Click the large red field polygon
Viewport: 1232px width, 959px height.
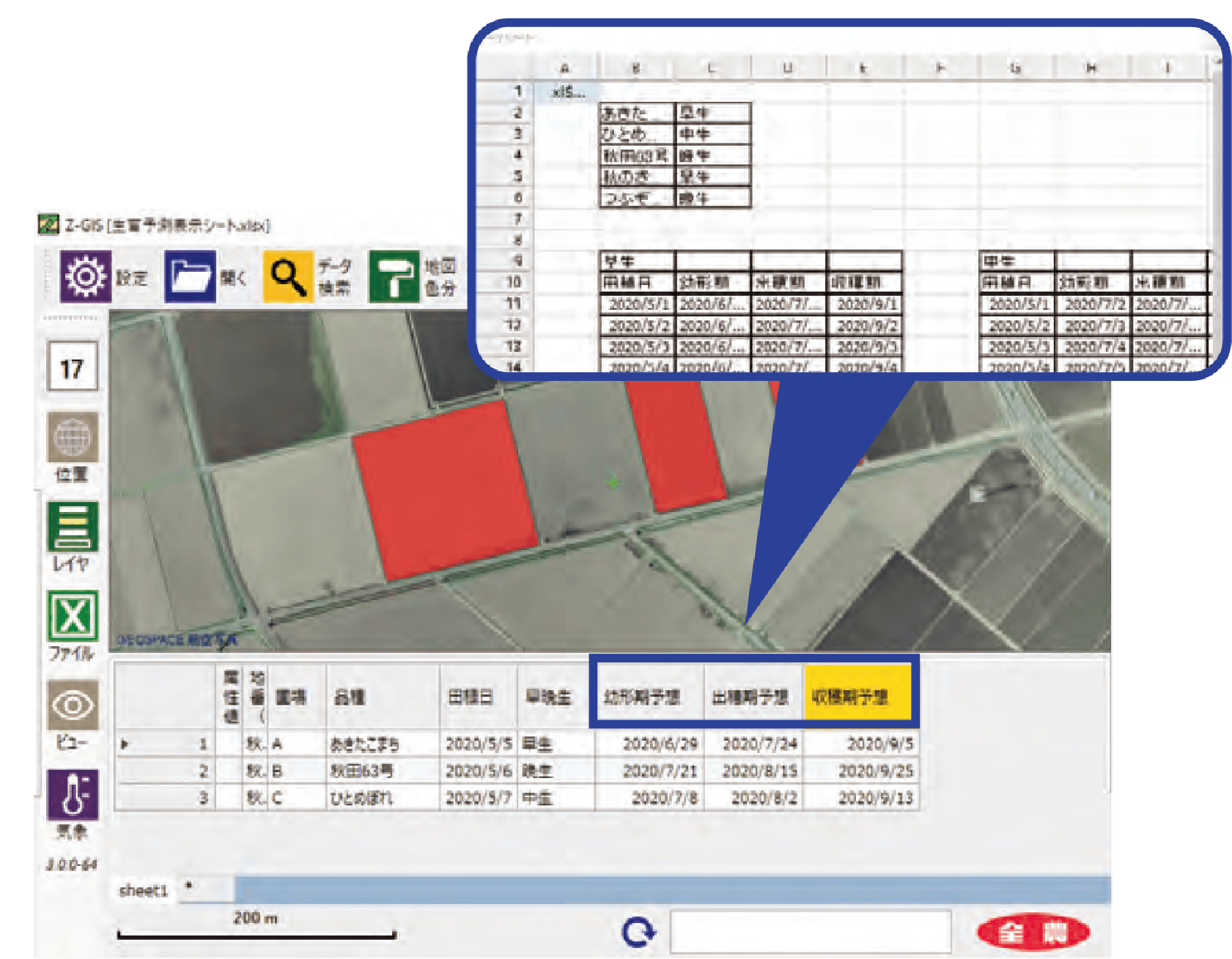pos(444,487)
